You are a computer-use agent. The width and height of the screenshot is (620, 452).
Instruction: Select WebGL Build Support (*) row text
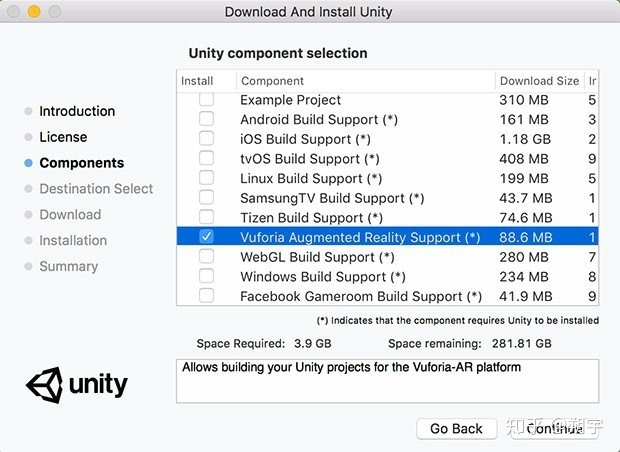coord(317,257)
